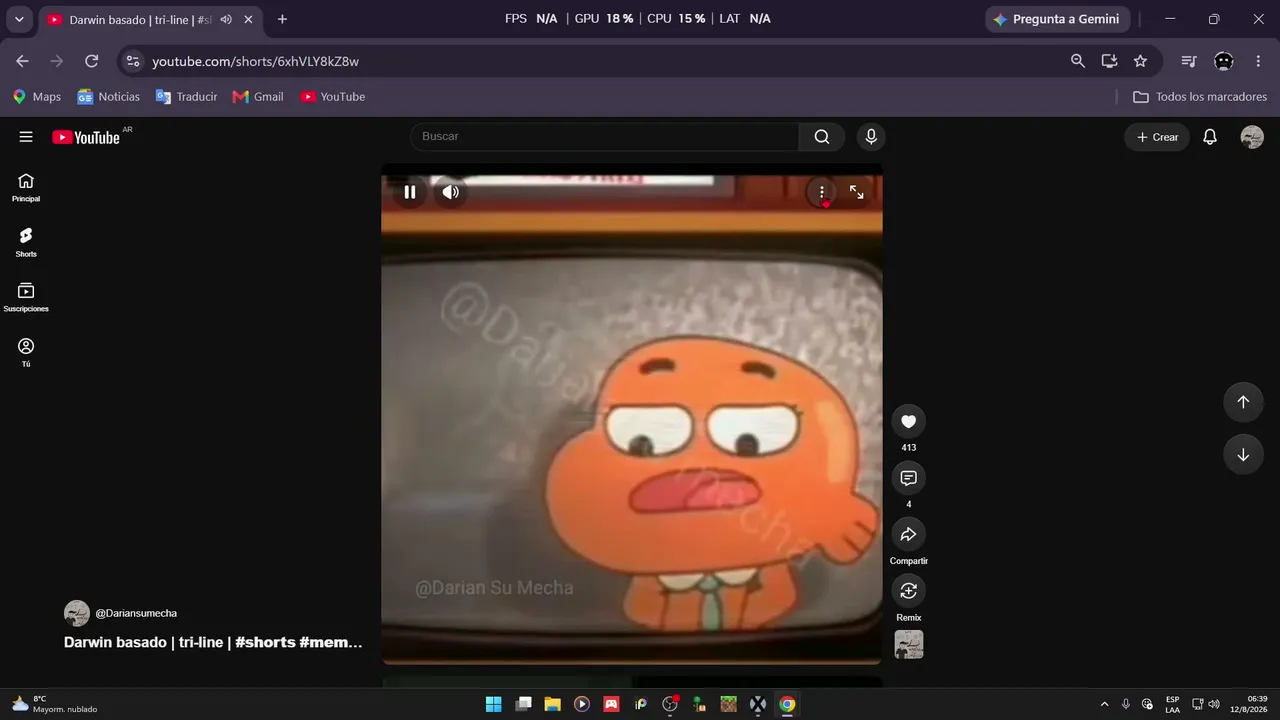Open the system volume tray icon
Screen dimensions: 1280x720
pos(1214,704)
